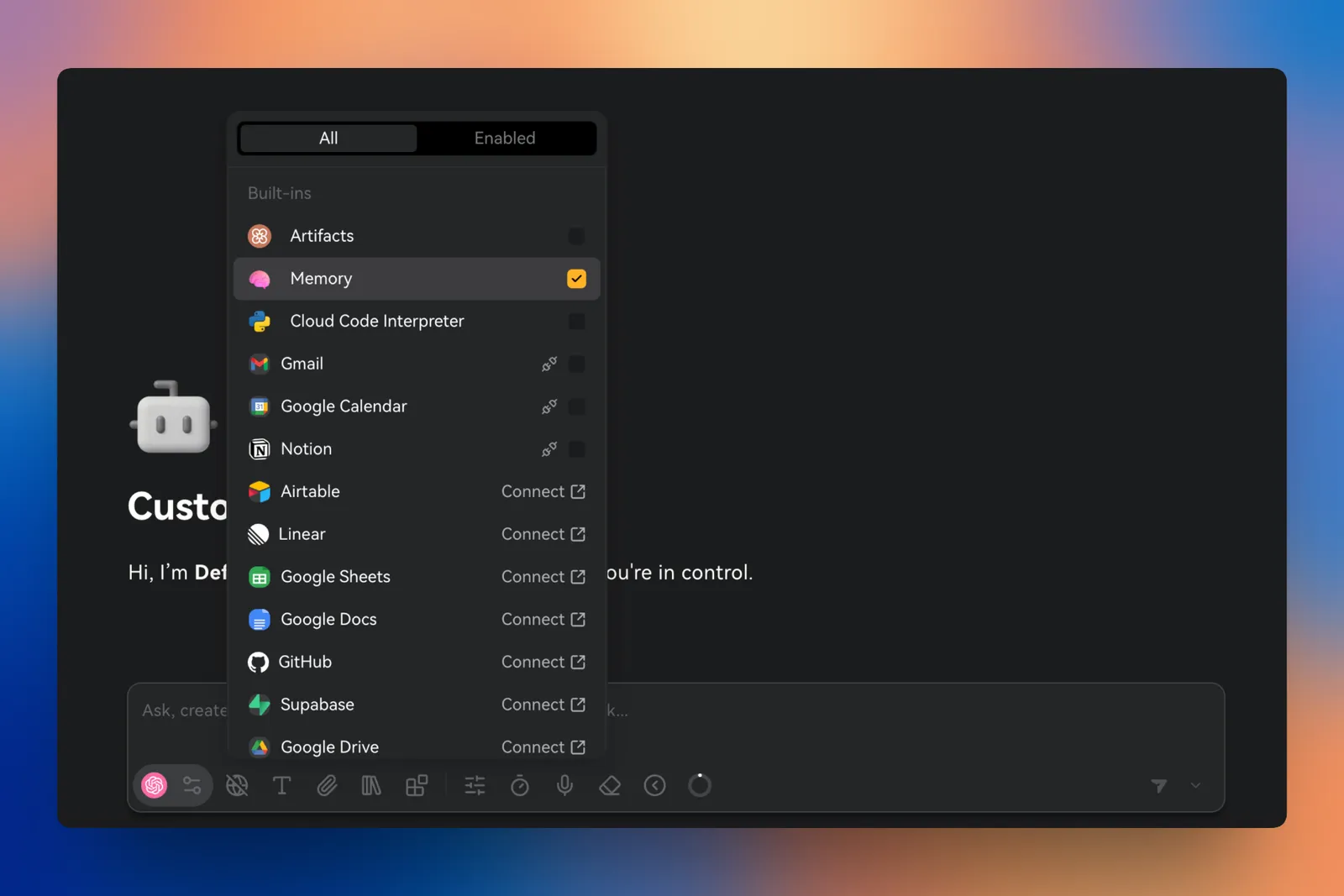Attach a file using the paperclip icon
Image resolution: width=1344 pixels, height=896 pixels.
pyautogui.click(x=327, y=785)
